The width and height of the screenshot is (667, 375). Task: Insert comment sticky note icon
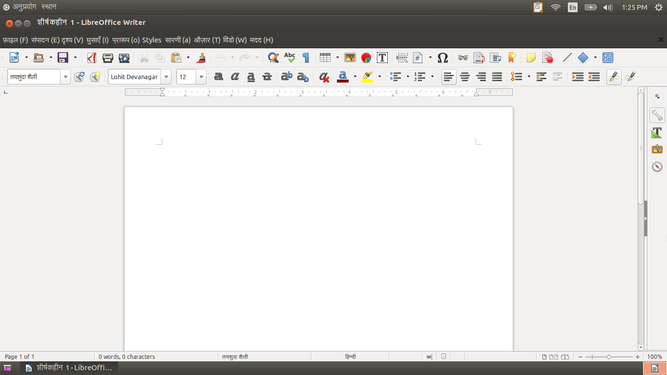[x=531, y=57]
